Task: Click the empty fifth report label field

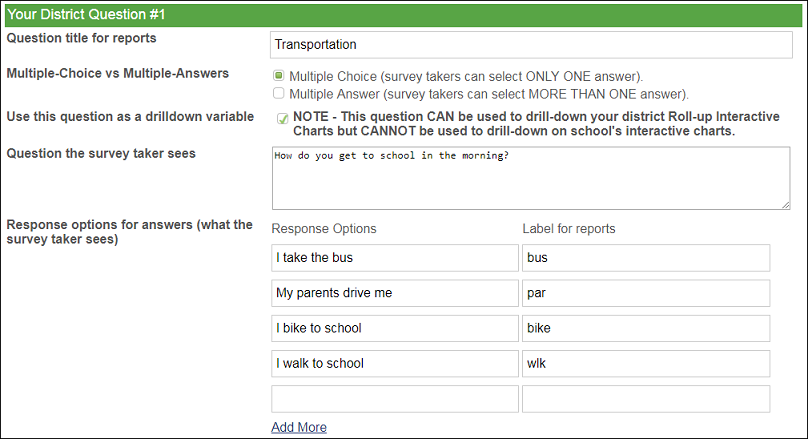Action: tap(646, 399)
